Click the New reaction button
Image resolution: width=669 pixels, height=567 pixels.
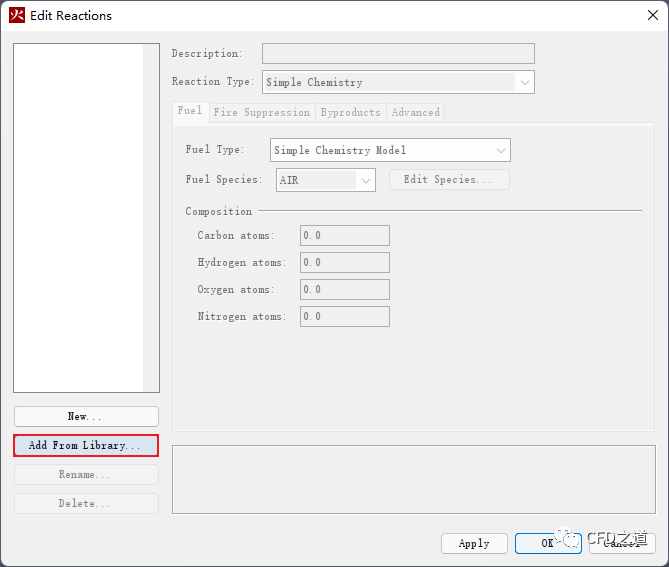coord(86,416)
